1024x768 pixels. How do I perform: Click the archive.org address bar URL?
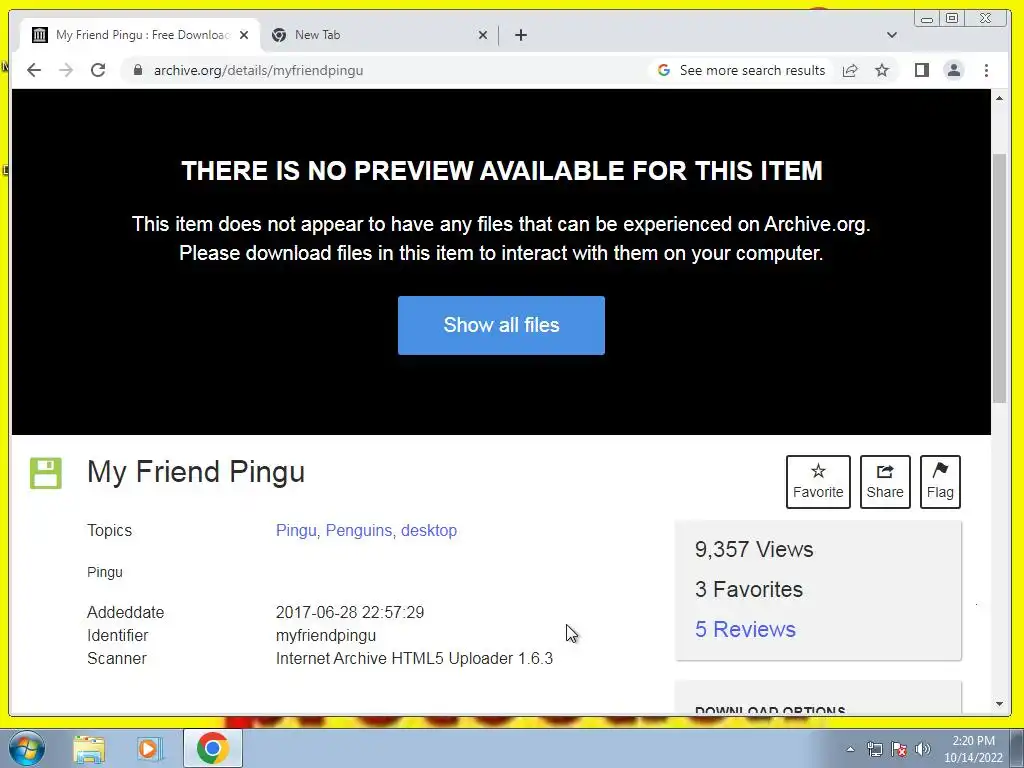[258, 71]
